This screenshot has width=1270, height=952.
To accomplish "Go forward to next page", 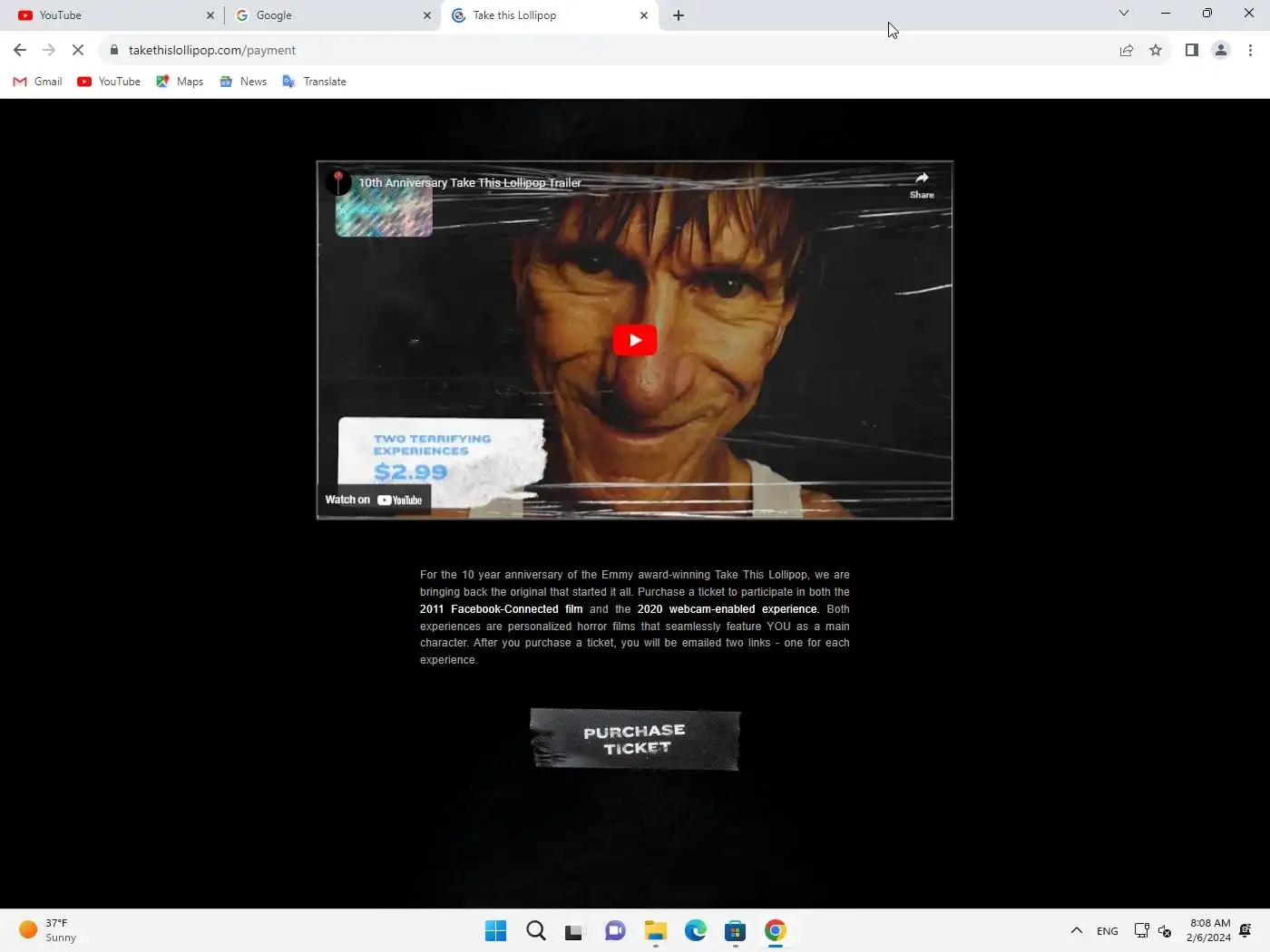I will [x=49, y=50].
